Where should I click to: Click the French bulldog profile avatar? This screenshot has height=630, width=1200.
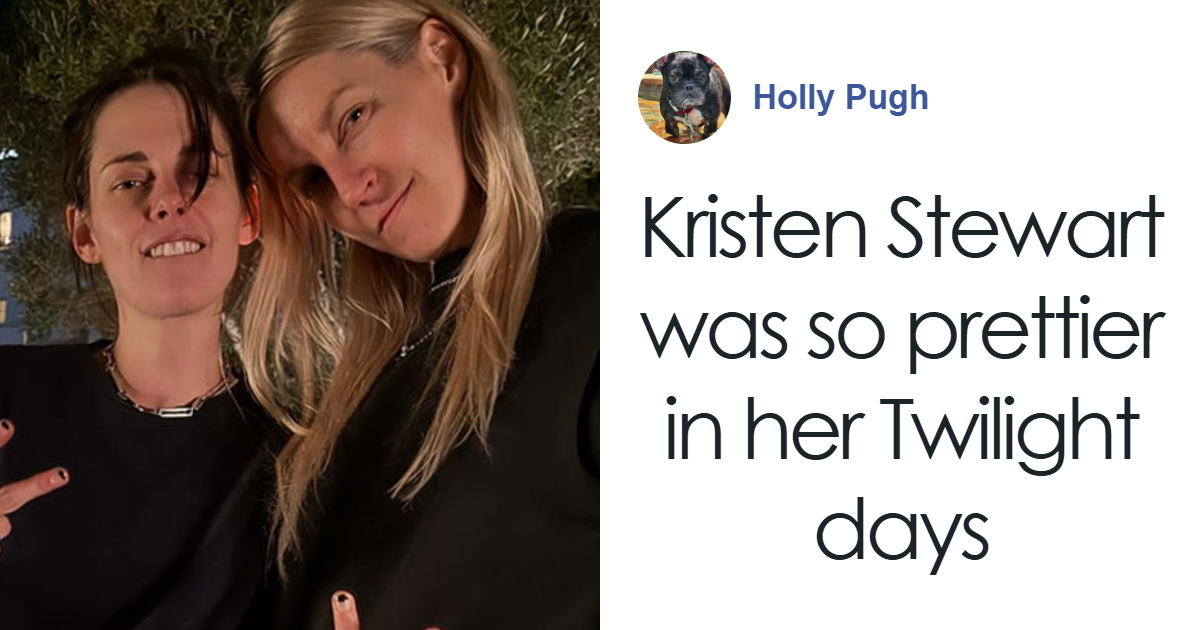684,97
